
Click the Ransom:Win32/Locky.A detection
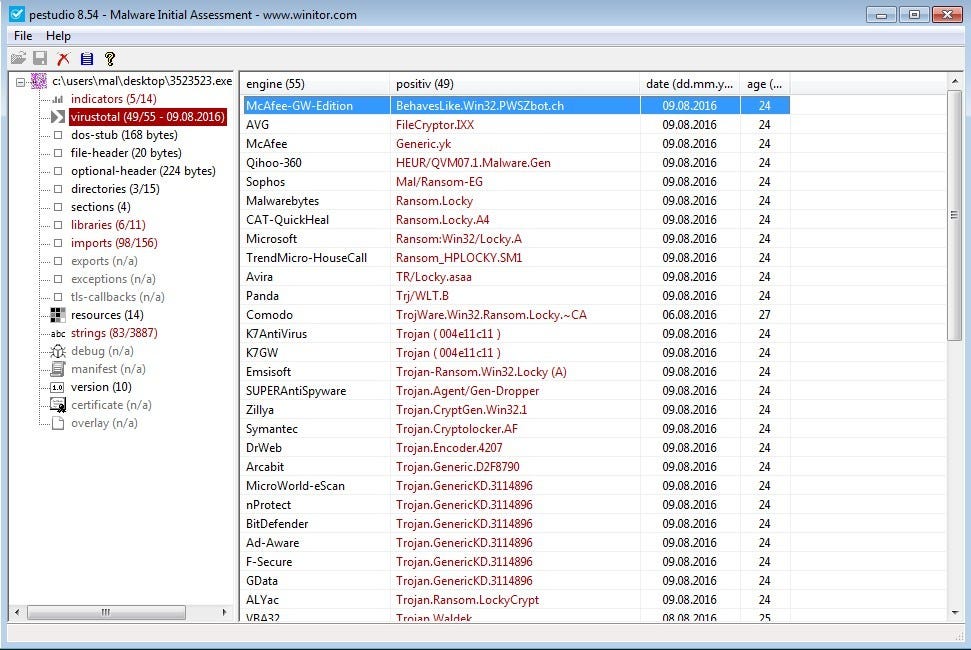tap(458, 239)
